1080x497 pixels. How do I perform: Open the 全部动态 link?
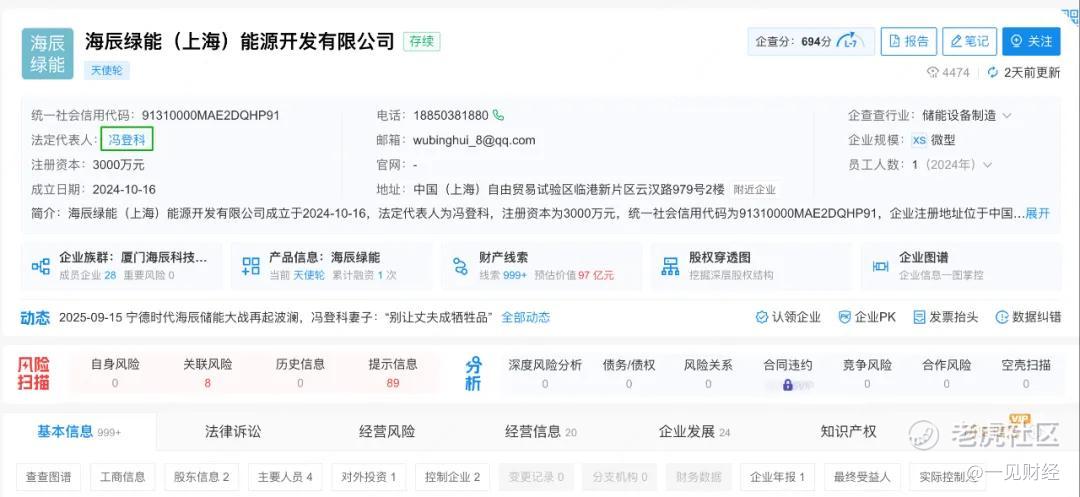pos(526,317)
